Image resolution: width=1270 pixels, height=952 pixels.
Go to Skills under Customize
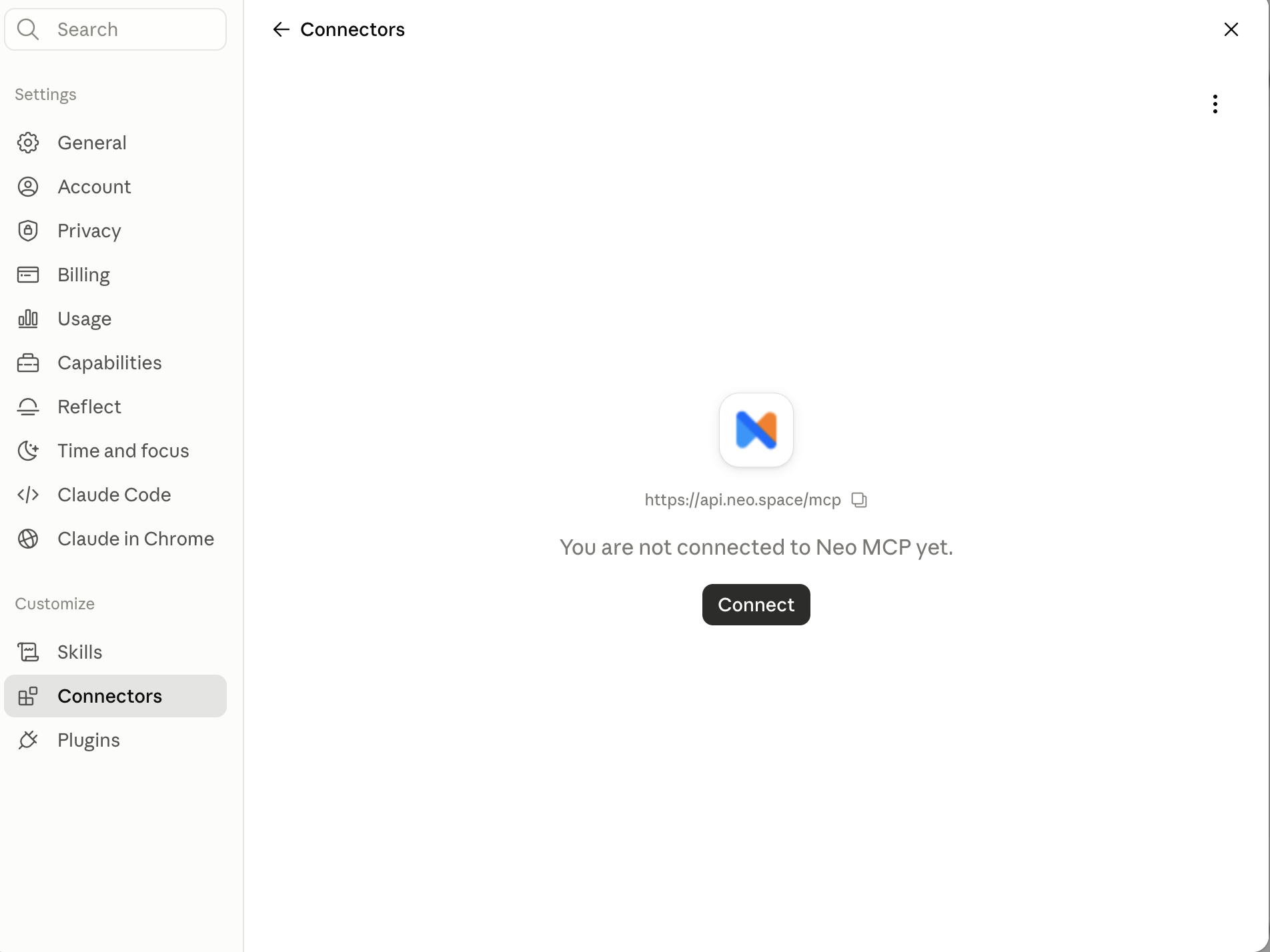tap(115, 652)
